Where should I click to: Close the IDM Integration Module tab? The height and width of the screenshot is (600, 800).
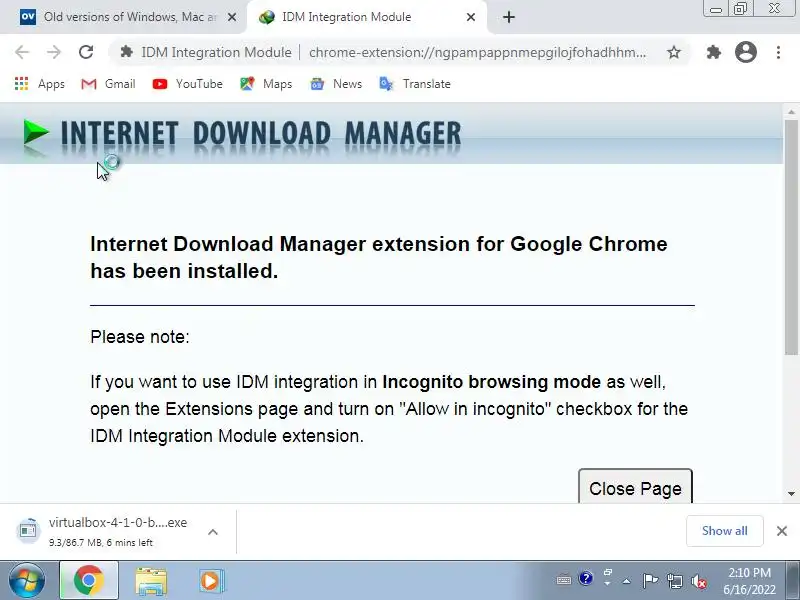(471, 17)
